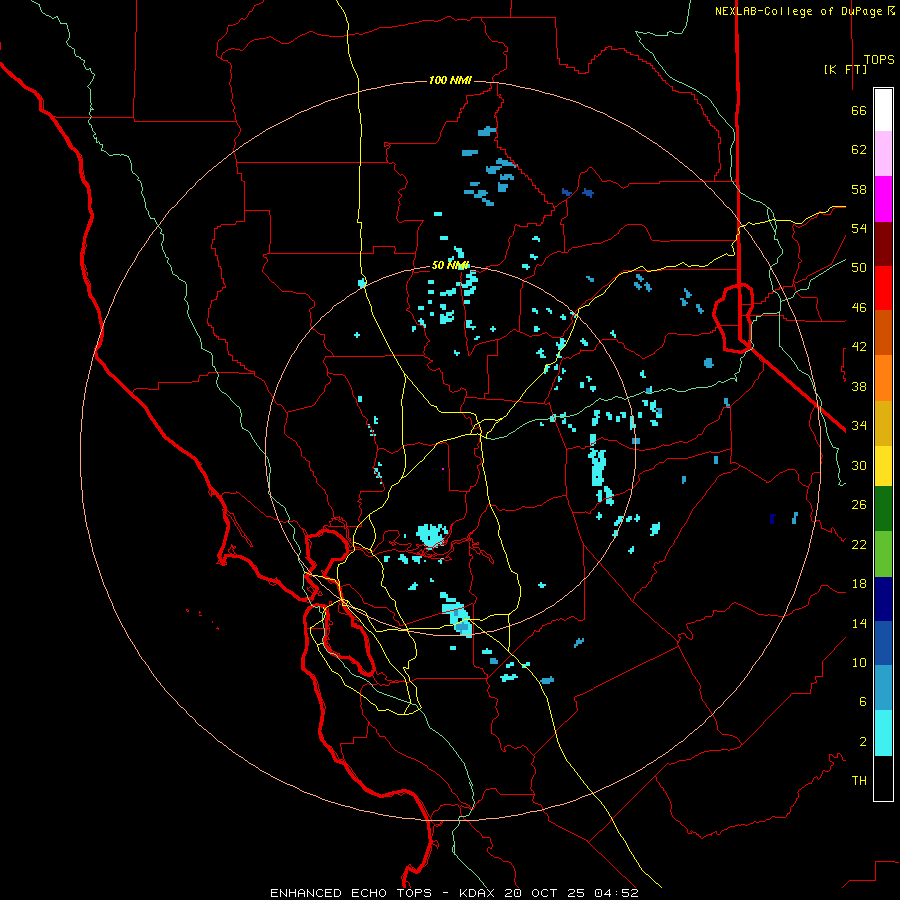The image size is (900, 900).
Task: Click the light blue legend swatch
Action: coord(883,687)
